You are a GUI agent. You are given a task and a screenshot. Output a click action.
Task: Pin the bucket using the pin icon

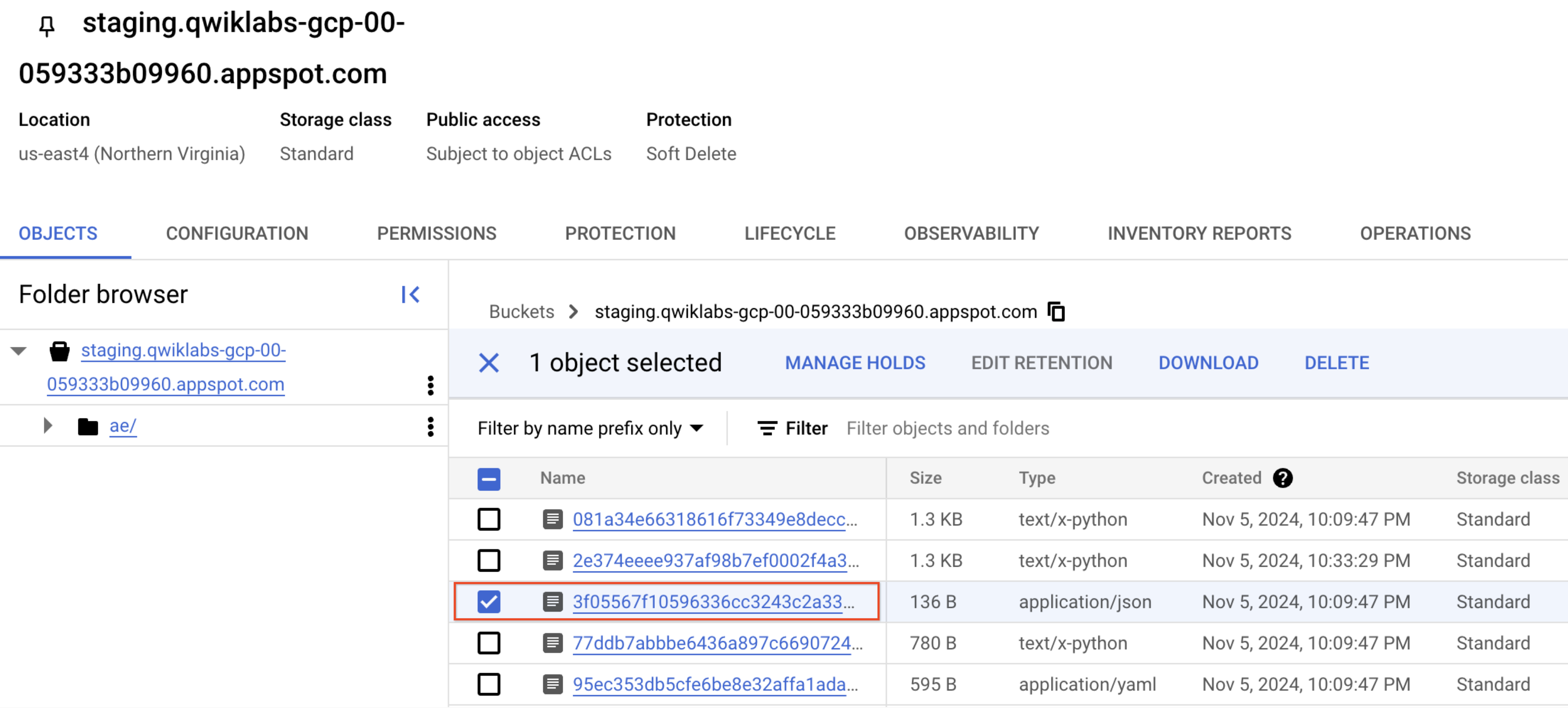coord(47,26)
